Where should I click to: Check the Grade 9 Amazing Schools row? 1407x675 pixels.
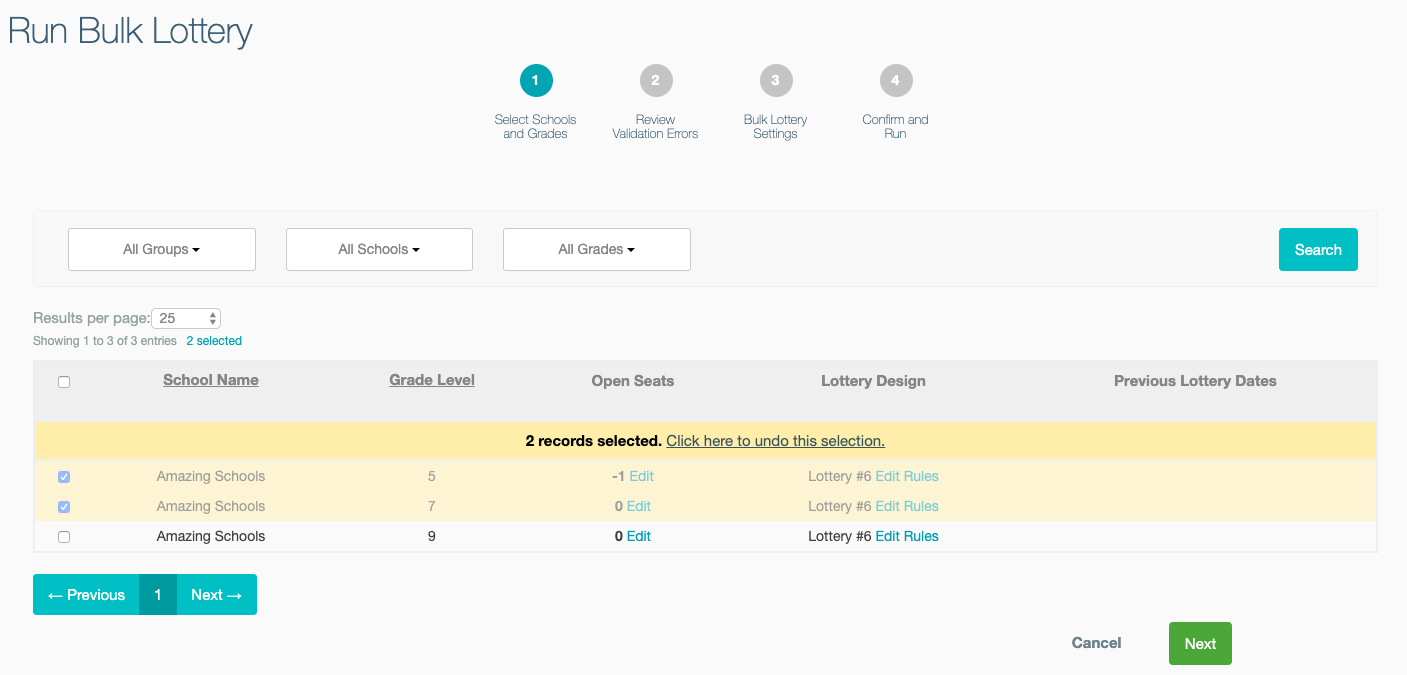pos(64,537)
